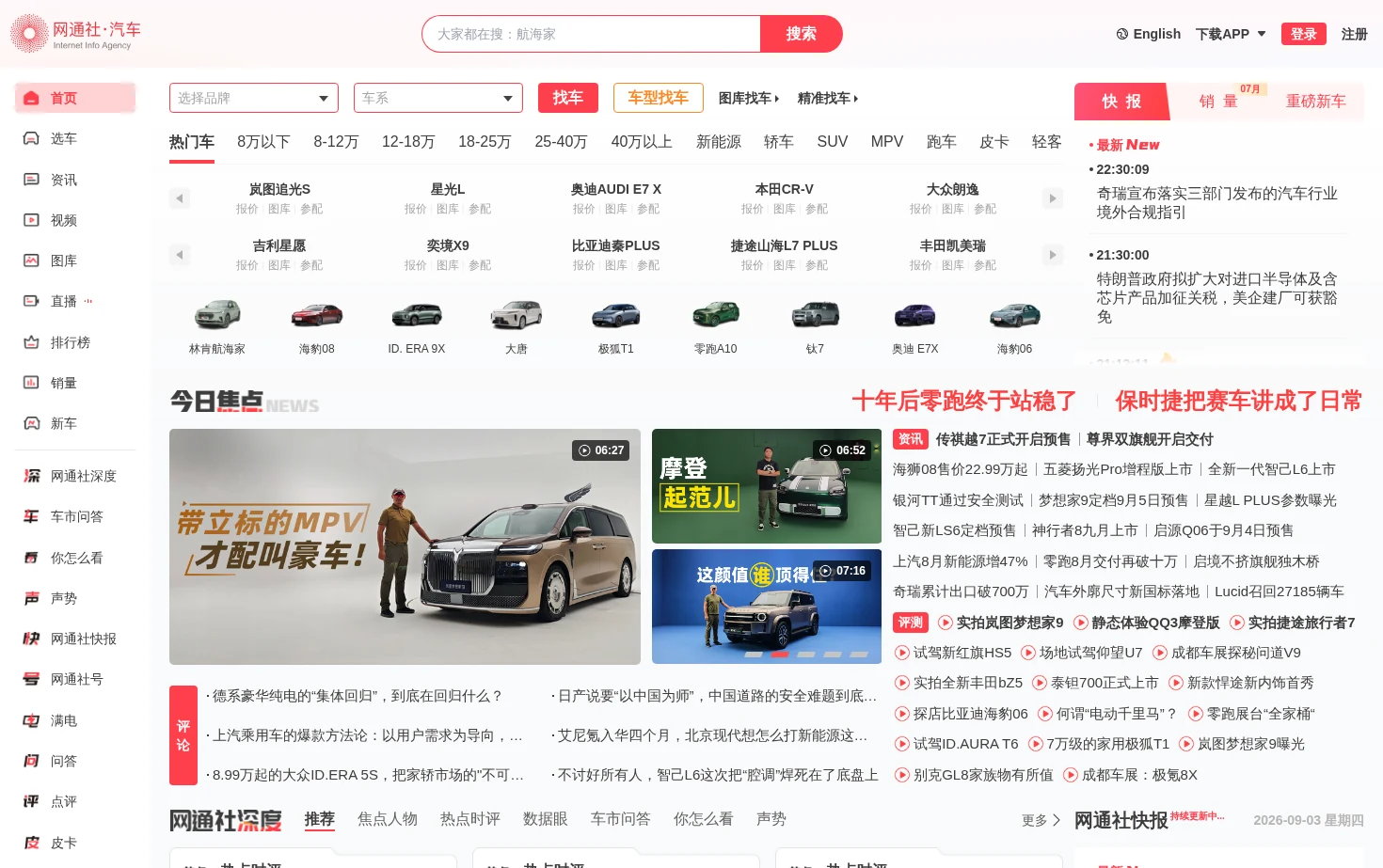Click the 新车 new car icon
Image resolution: width=1383 pixels, height=868 pixels.
(31, 423)
